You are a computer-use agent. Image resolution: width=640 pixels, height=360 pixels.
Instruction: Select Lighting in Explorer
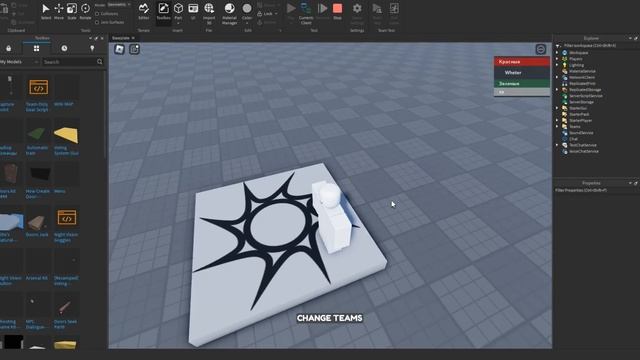tap(576, 65)
